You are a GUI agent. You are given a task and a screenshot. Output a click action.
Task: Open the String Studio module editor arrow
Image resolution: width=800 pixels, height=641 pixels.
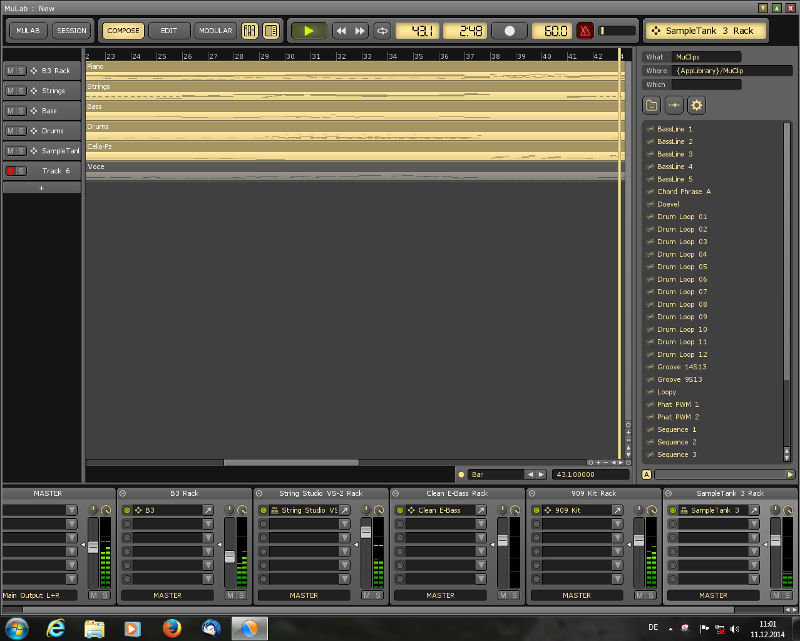pos(345,510)
